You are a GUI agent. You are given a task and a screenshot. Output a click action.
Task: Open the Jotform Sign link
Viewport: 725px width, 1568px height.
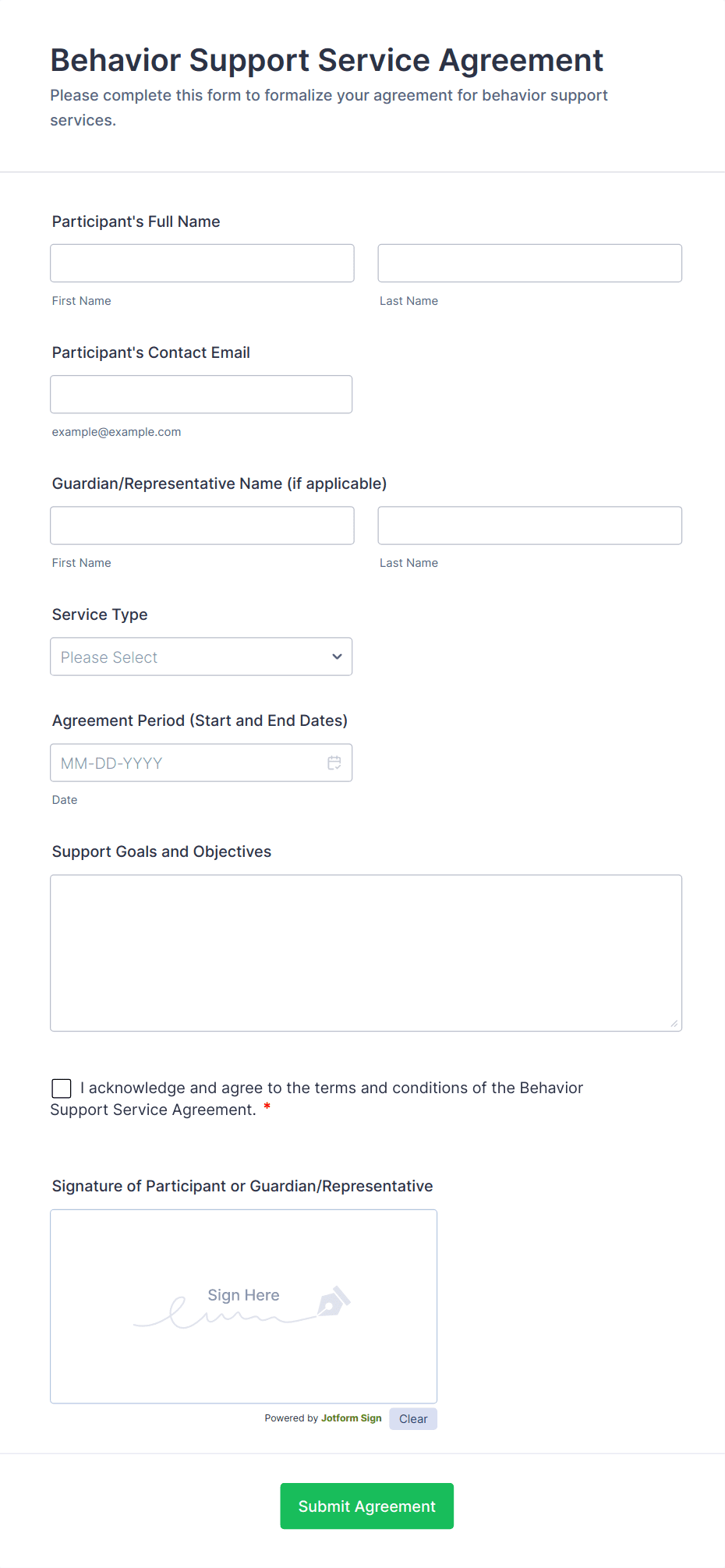(x=352, y=1418)
